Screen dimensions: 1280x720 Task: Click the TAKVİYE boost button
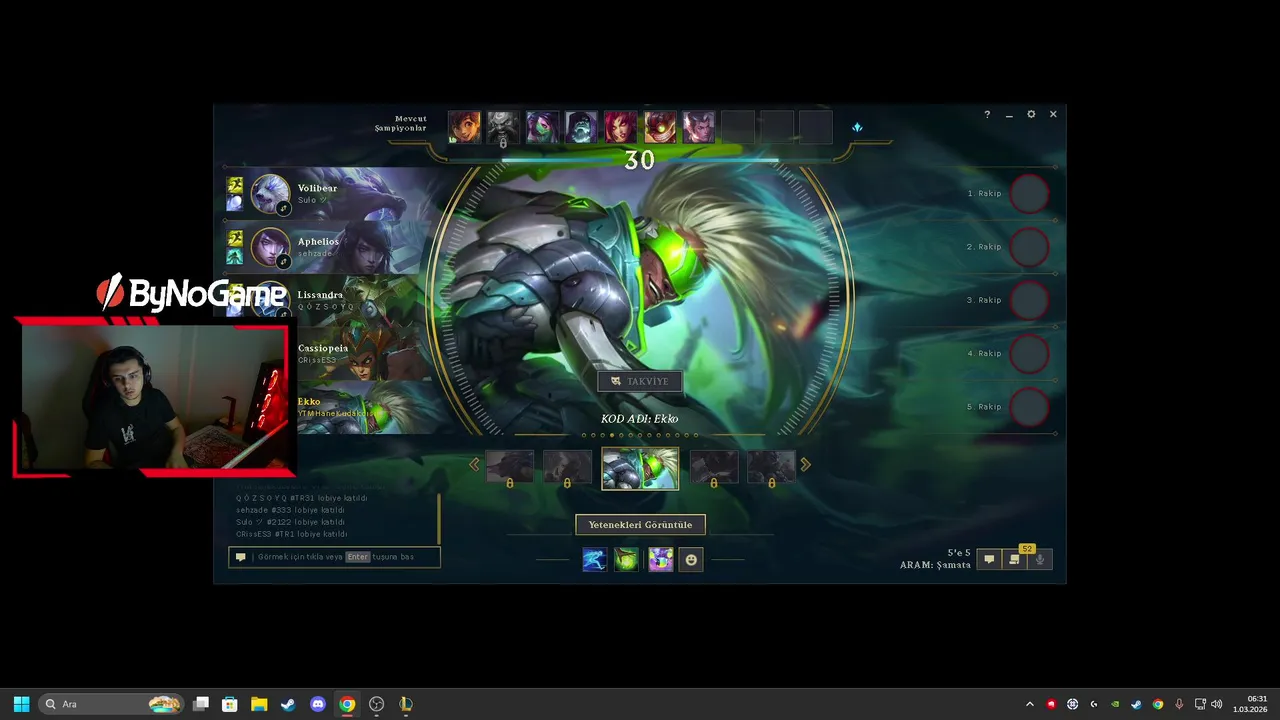pos(640,381)
